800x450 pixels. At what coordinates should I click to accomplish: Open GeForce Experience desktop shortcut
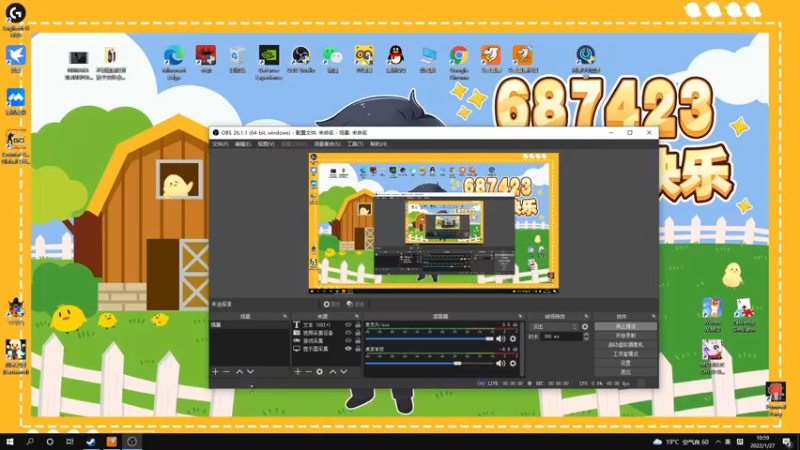[269, 62]
